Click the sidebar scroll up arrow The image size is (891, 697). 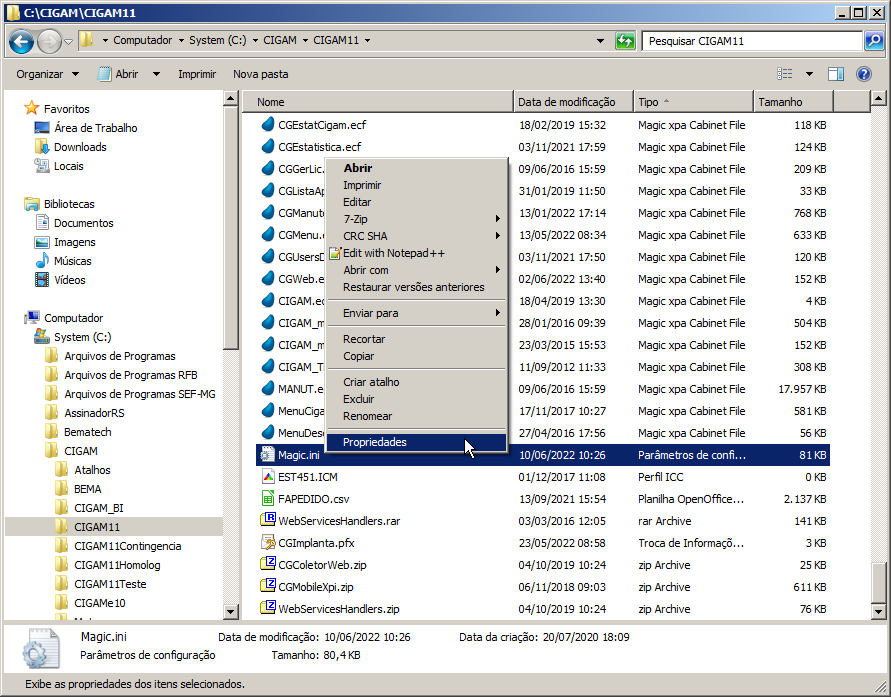coord(230,98)
